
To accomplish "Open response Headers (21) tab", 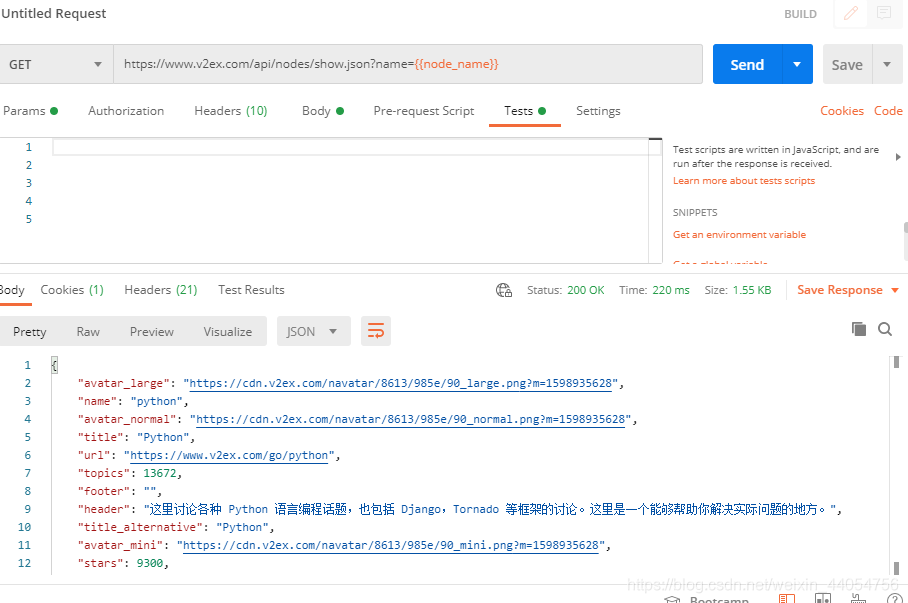I will coord(160,290).
